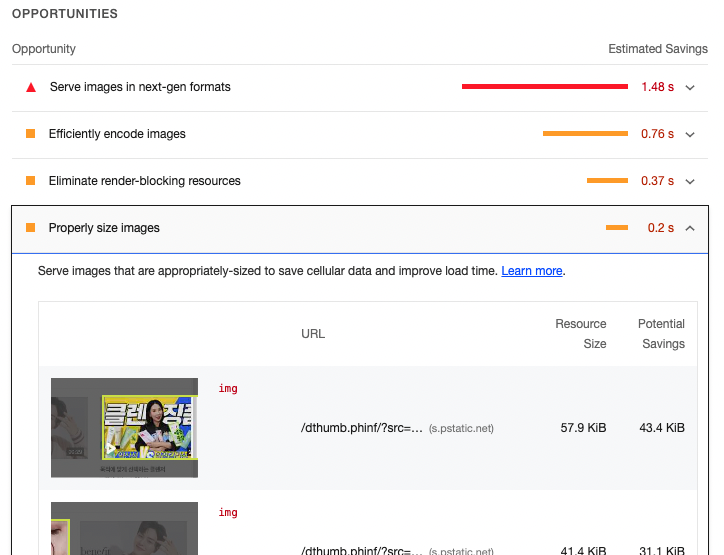Screen dimensions: 724x555
Task: Click Serve images in next-gen formats title
Action: pyautogui.click(x=140, y=87)
